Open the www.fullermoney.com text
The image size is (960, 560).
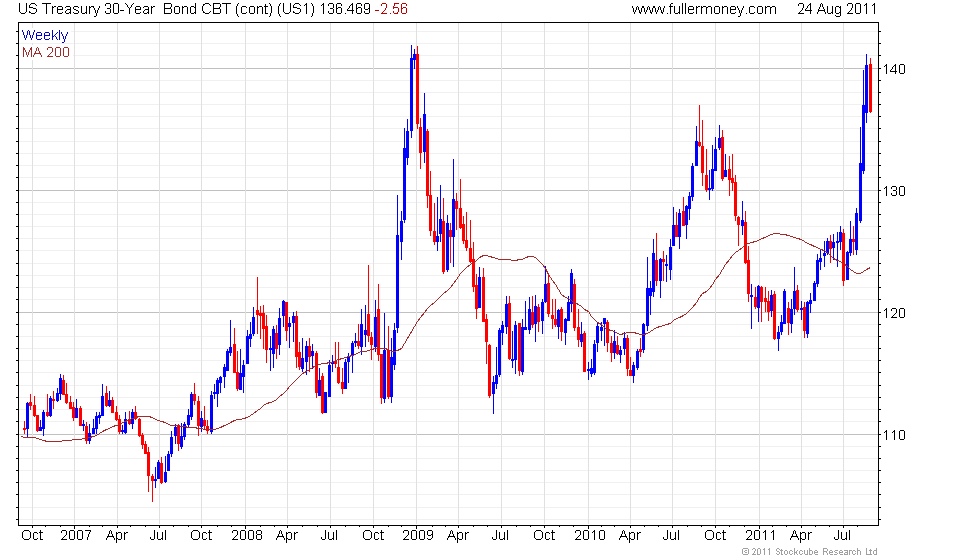(703, 9)
